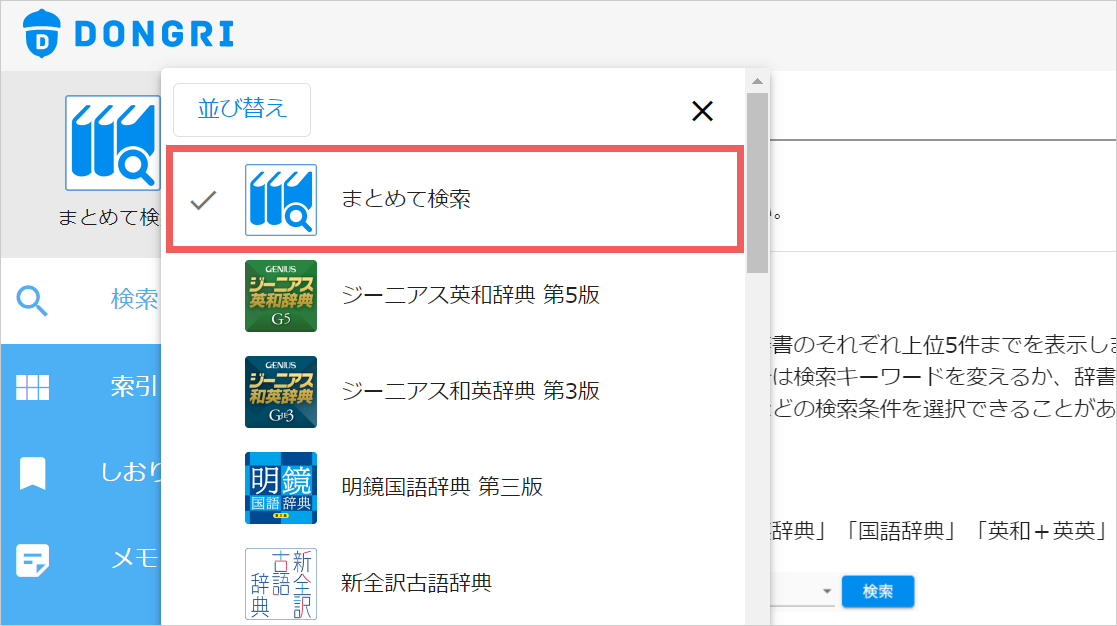Click checkmark beside まとめて検索

(x=203, y=200)
